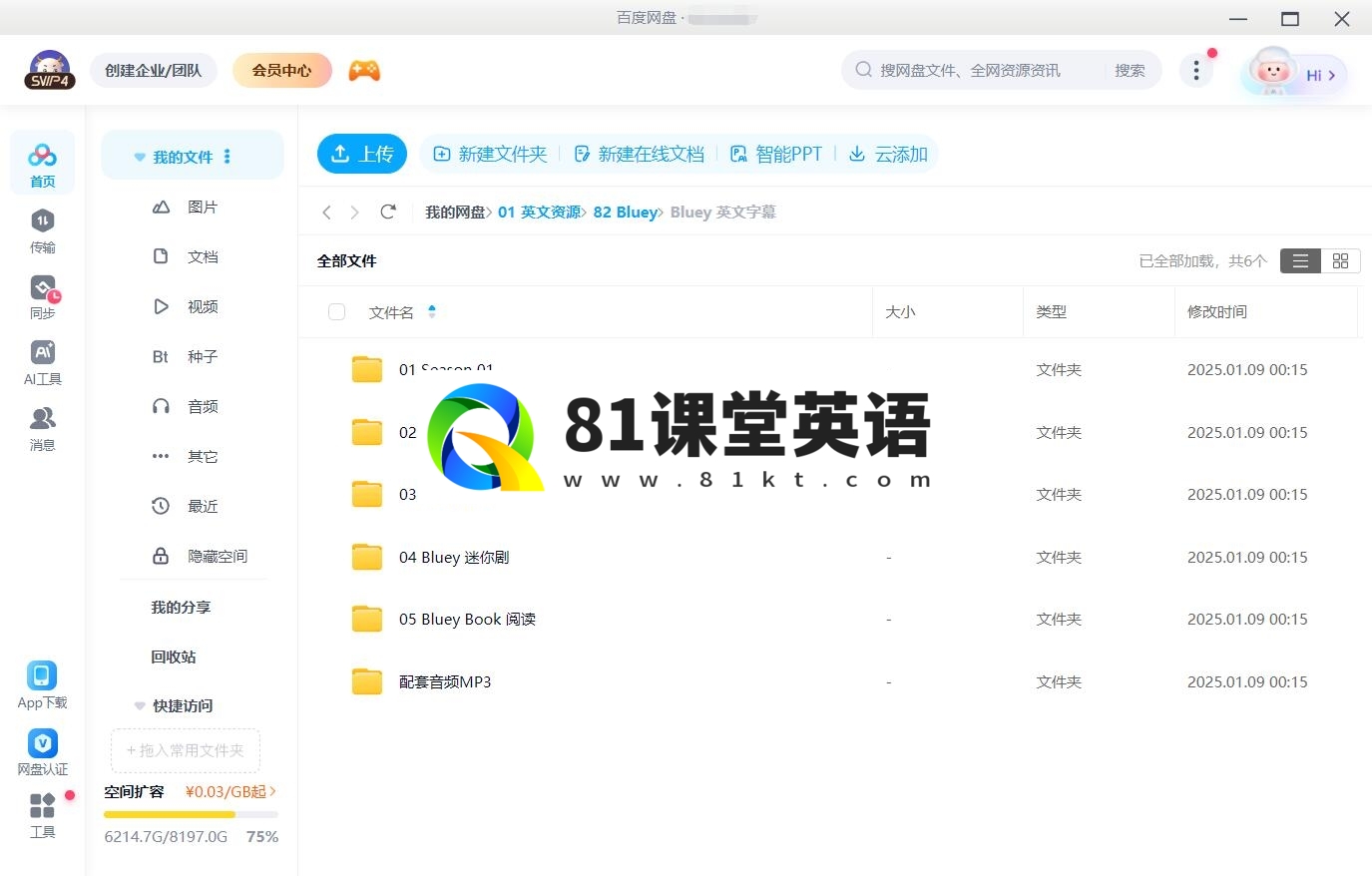Click the 全部文件 heading
The image size is (1372, 876).
[346, 260]
